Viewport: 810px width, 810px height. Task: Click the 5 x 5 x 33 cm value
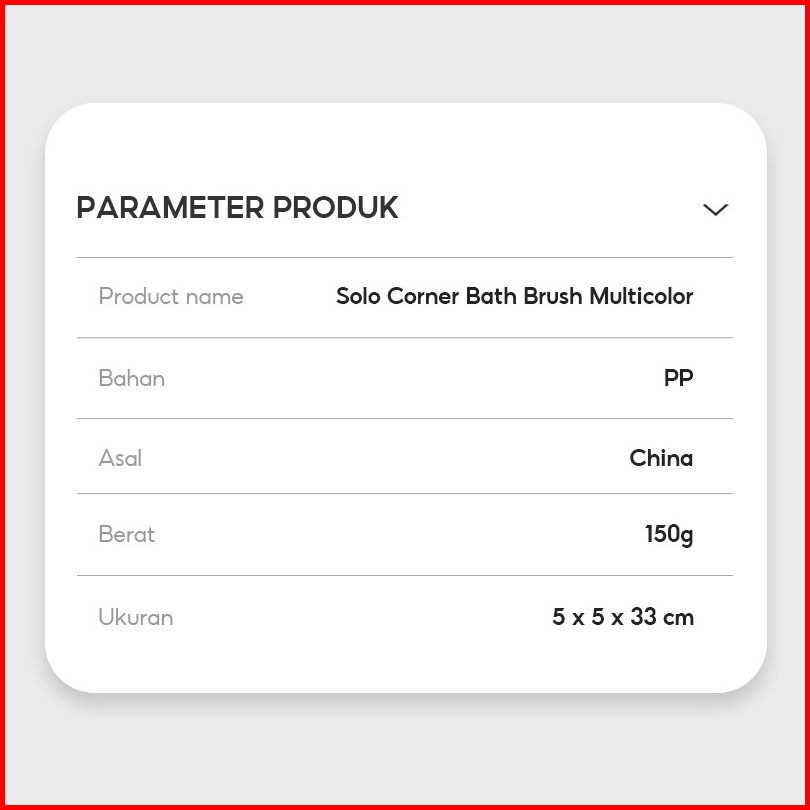pyautogui.click(x=623, y=617)
